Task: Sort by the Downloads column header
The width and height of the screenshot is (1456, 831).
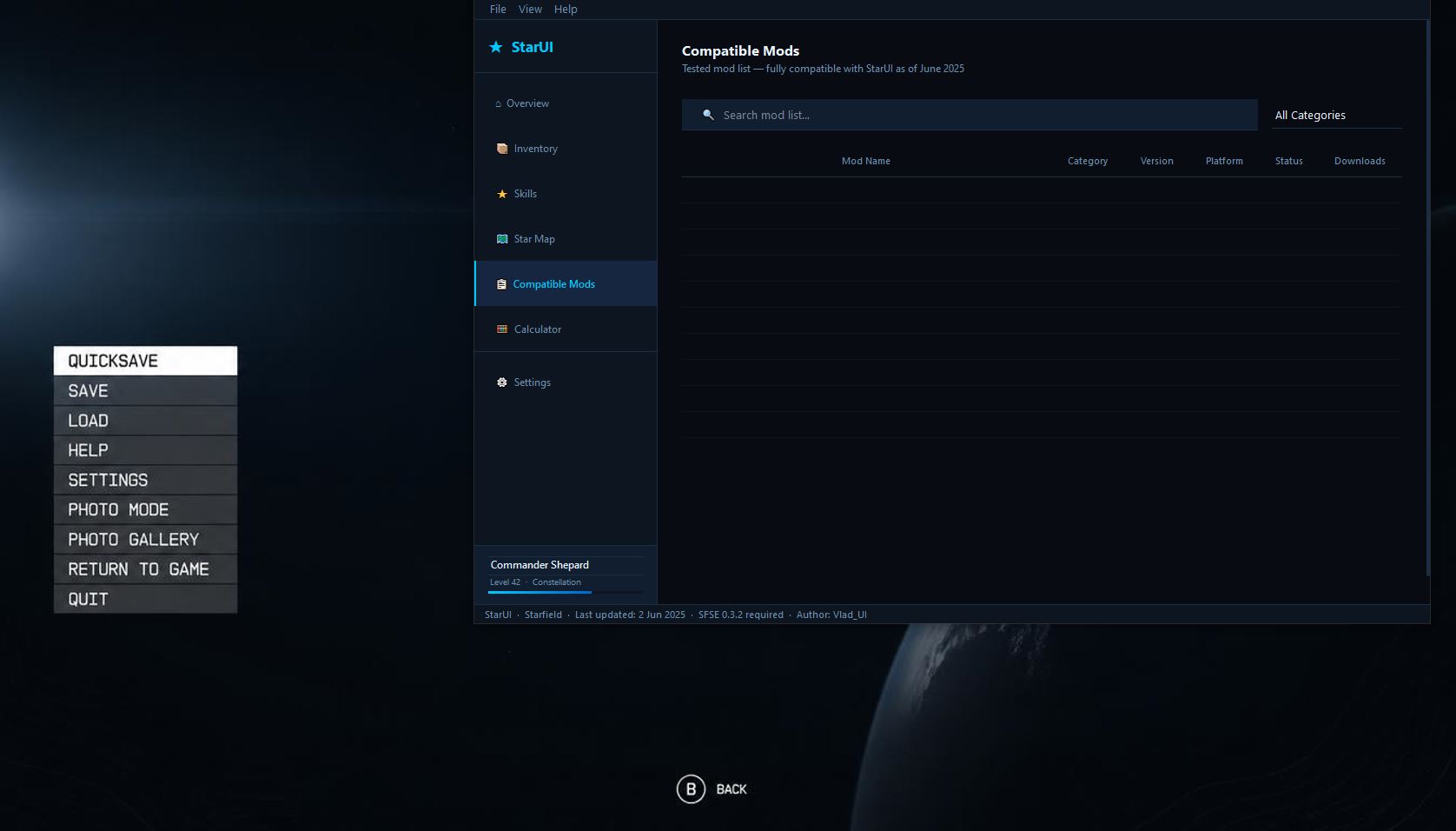Action: 1360,161
